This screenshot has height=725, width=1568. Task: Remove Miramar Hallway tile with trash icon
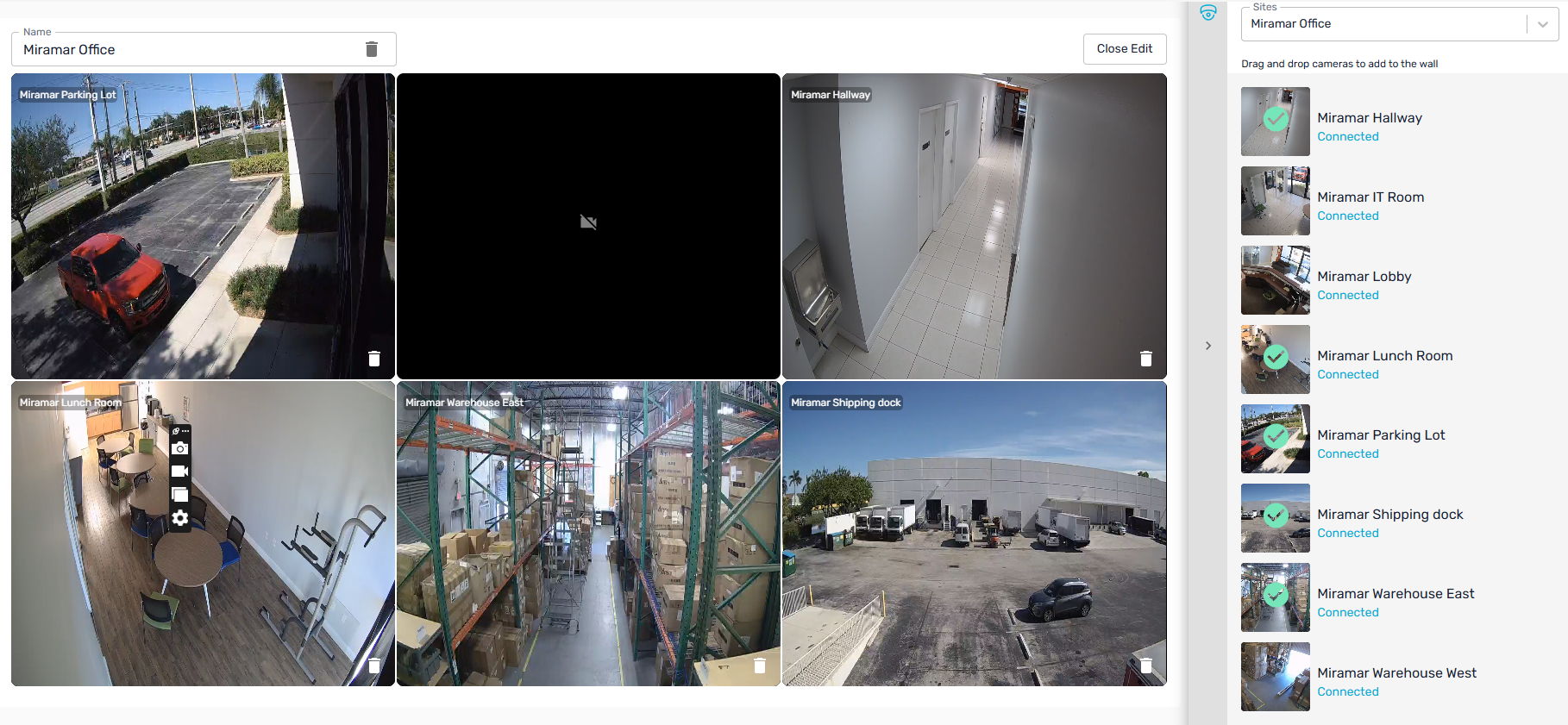(1146, 359)
